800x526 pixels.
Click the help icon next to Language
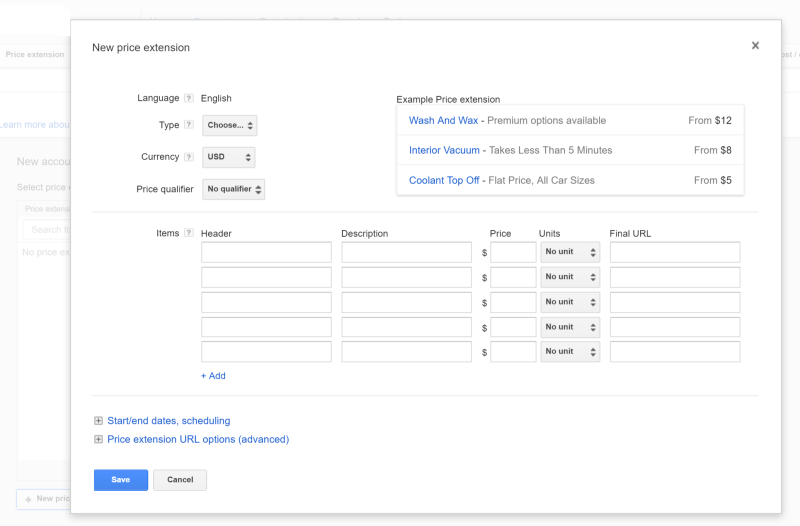point(189,98)
